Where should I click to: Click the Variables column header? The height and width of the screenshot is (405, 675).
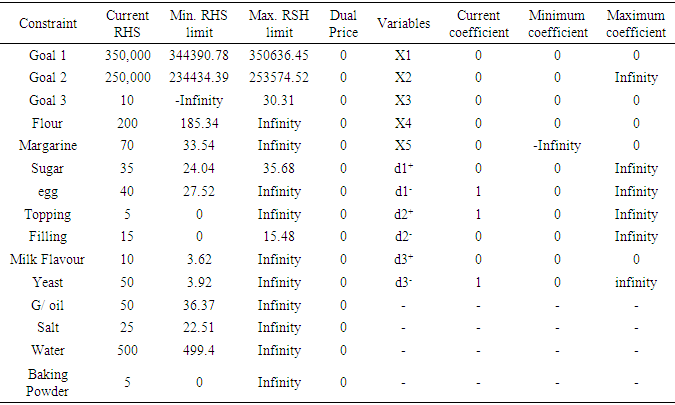pyautogui.click(x=403, y=24)
